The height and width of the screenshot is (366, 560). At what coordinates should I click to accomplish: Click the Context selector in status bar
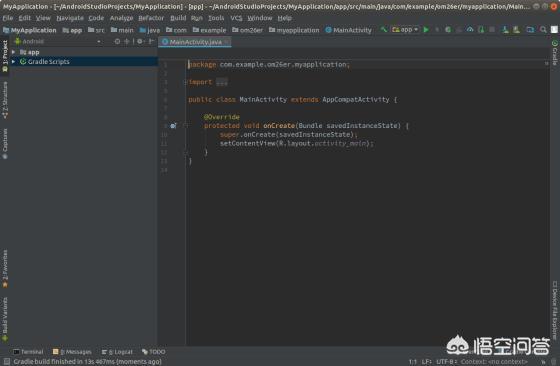click(x=494, y=361)
